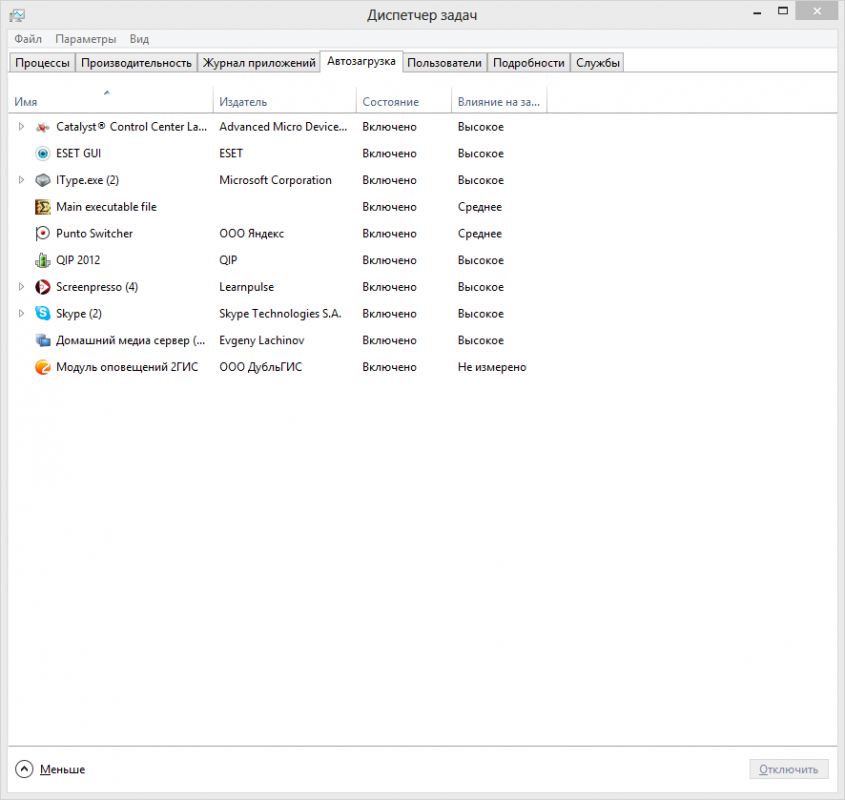The image size is (845, 800).
Task: Click publisher Microsoft Corporation
Action: 275,180
